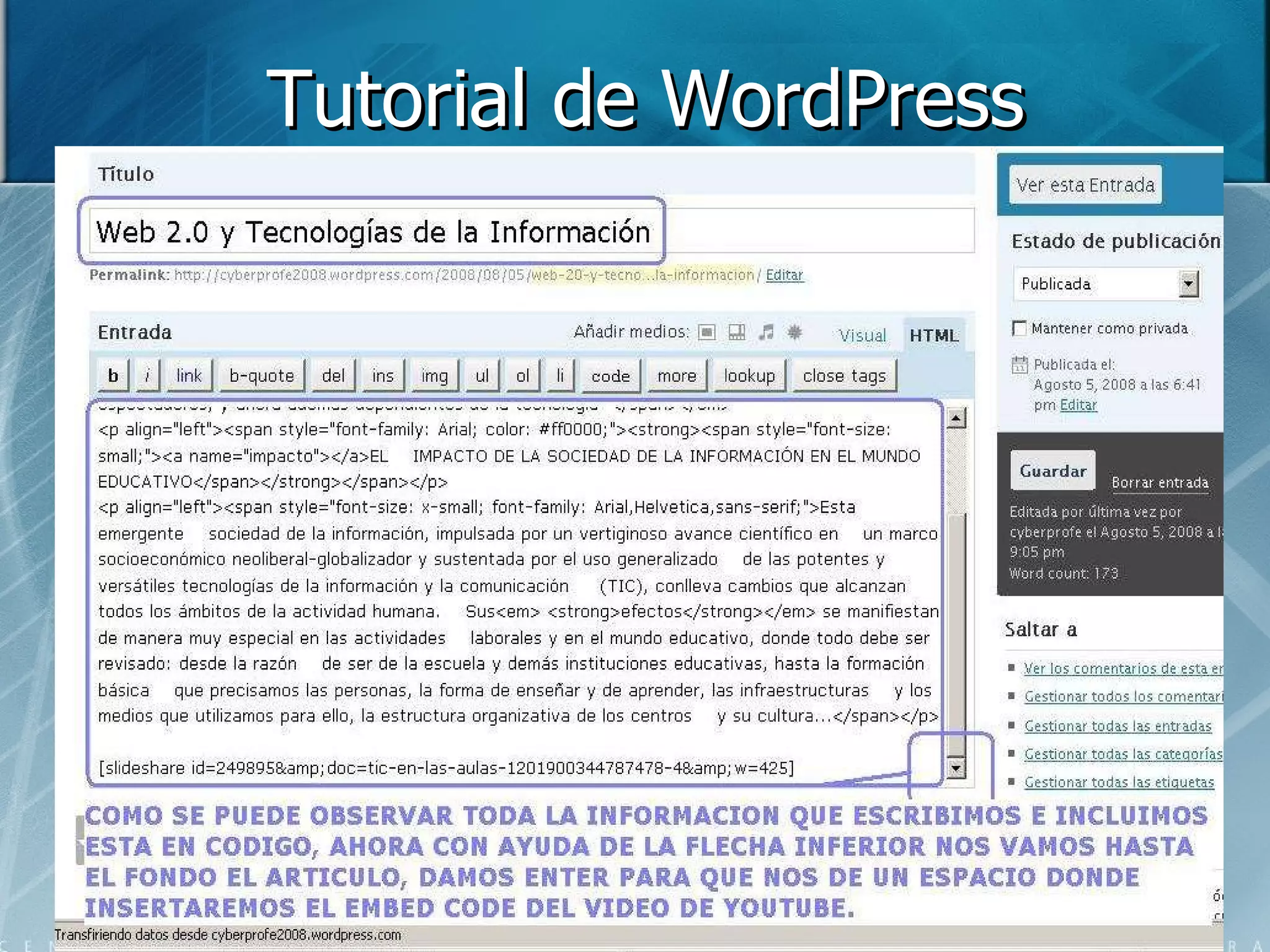1270x952 pixels.
Task: Click the ins tag button
Action: tap(383, 376)
